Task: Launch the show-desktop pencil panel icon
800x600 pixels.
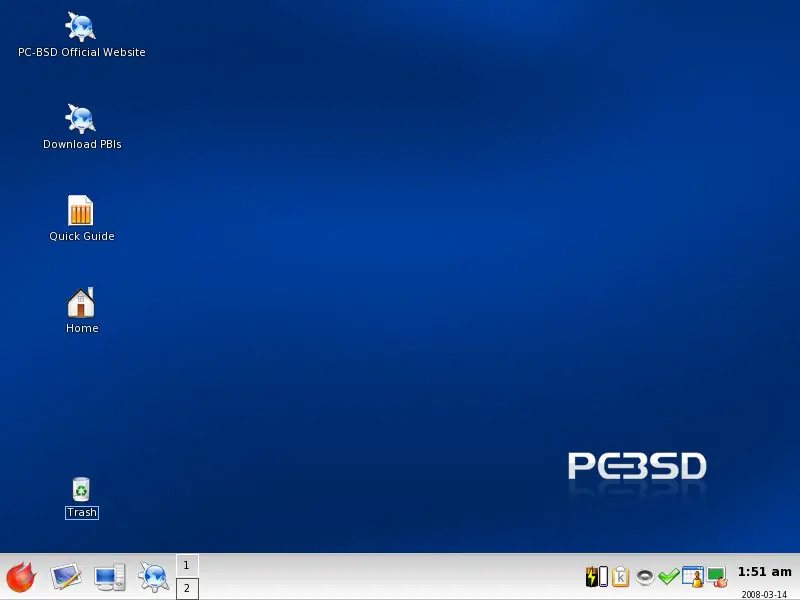Action: click(x=65, y=577)
